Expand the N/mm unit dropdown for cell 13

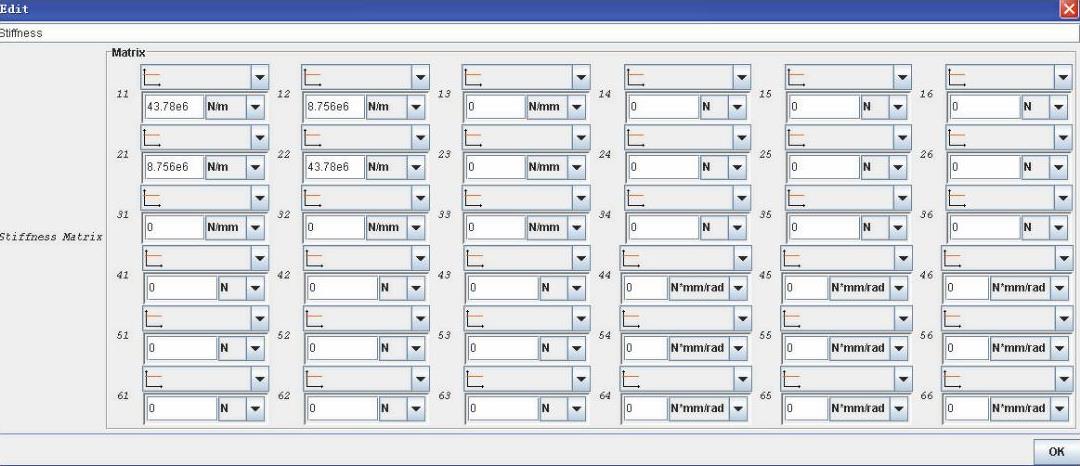(576, 107)
